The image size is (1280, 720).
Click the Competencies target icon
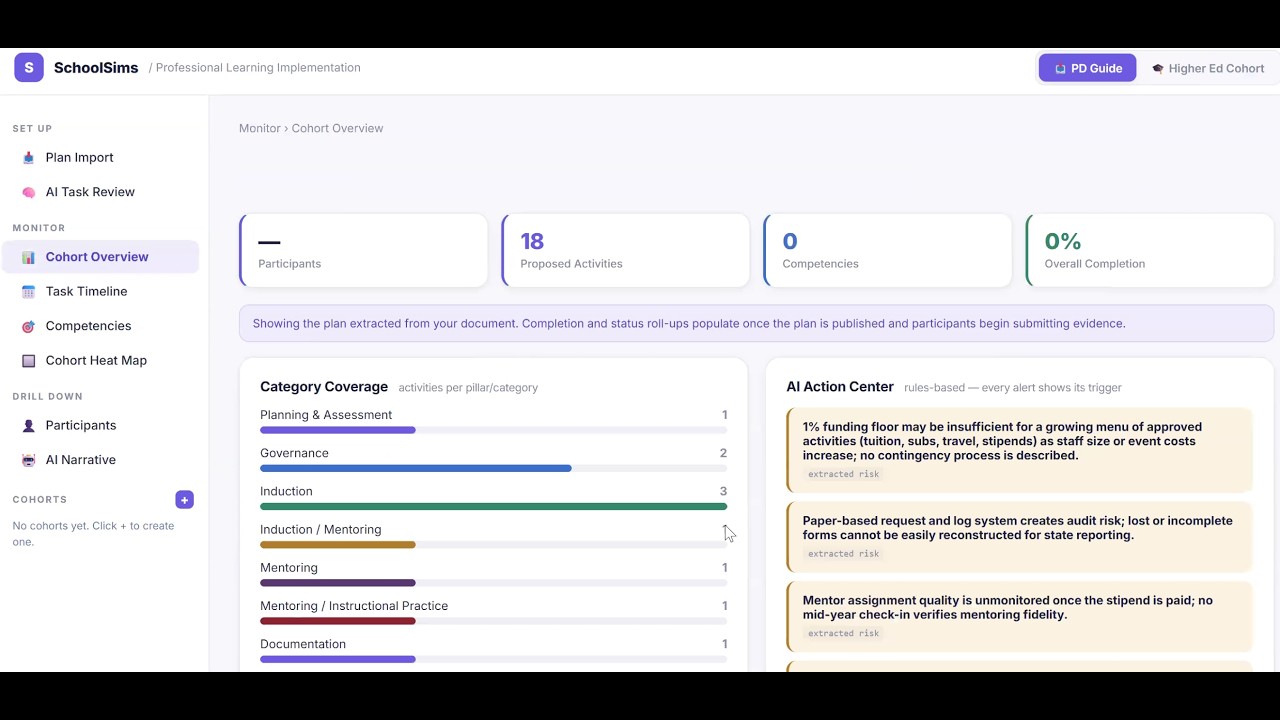pyautogui.click(x=28, y=326)
